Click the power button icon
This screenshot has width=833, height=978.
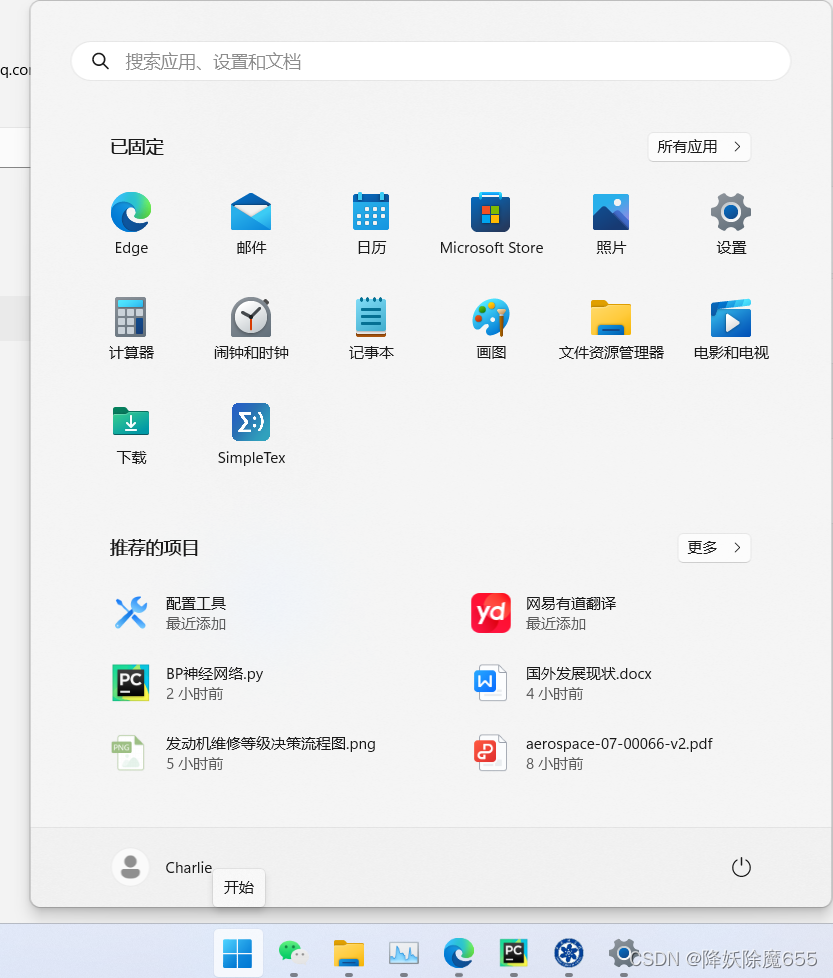click(741, 867)
